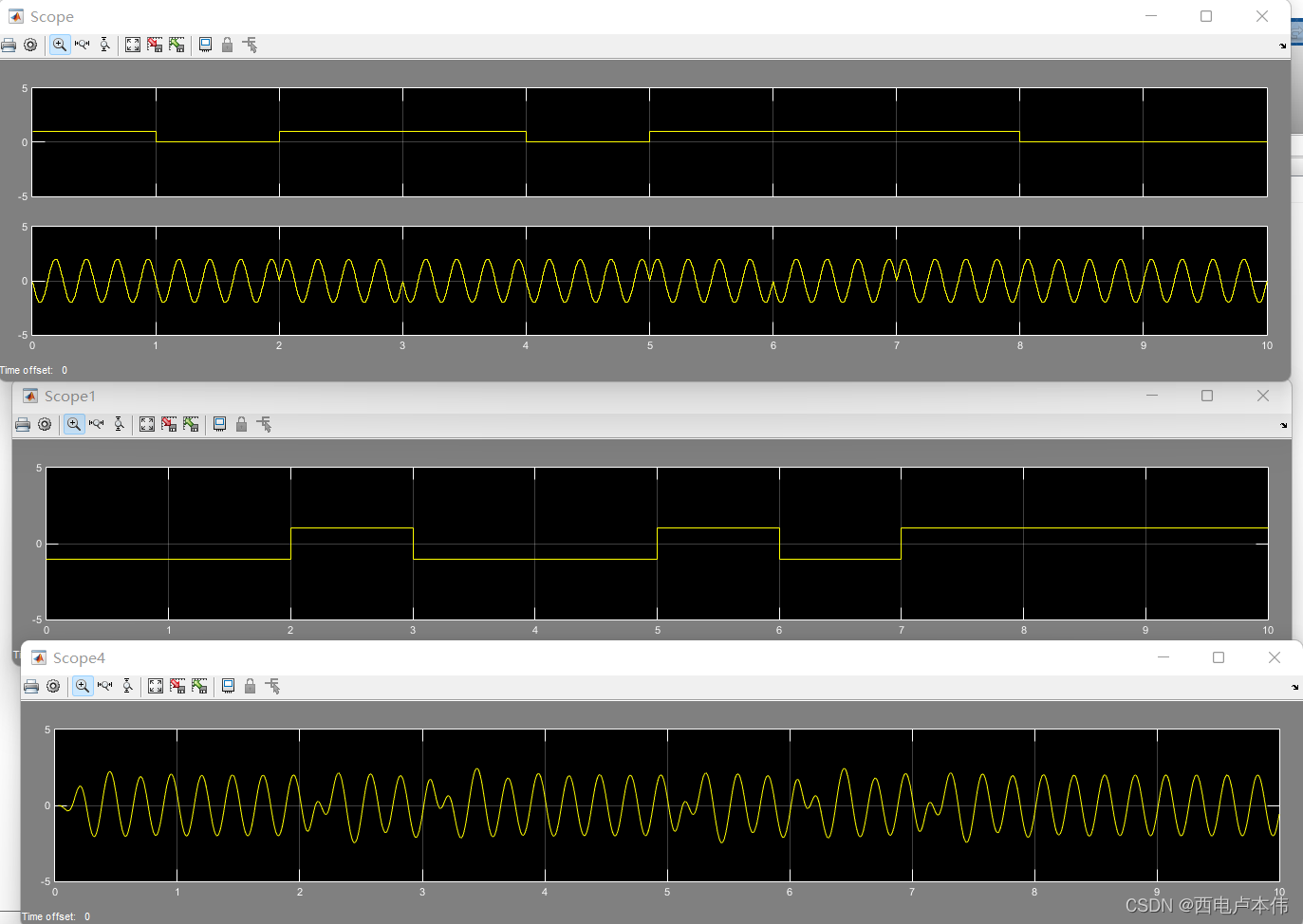Viewport: 1303px width, 924px height.
Task: Save axes settings in Scope4 window
Action: point(177,686)
